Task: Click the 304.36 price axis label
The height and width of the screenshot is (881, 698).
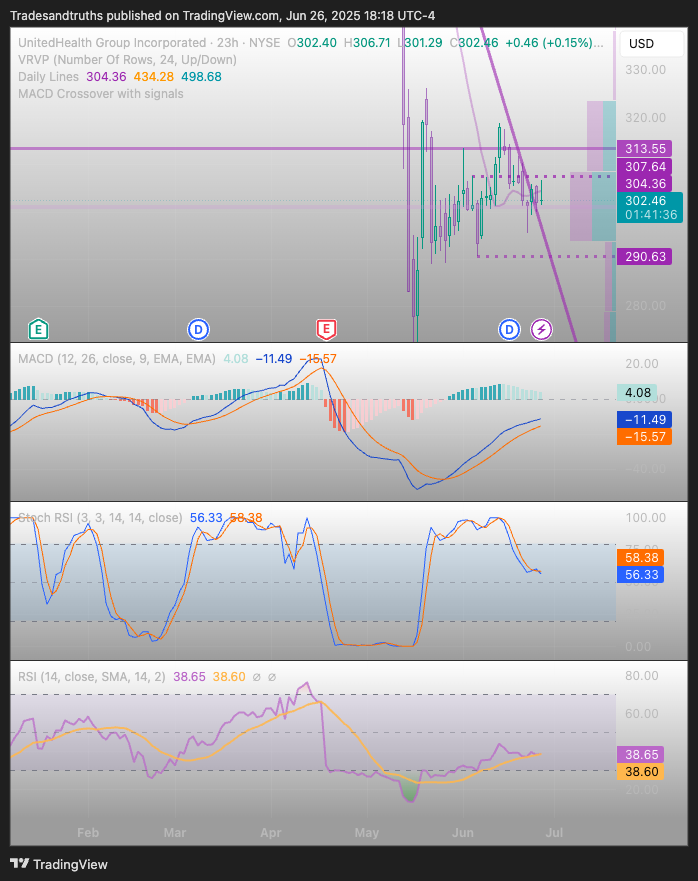Action: click(645, 184)
